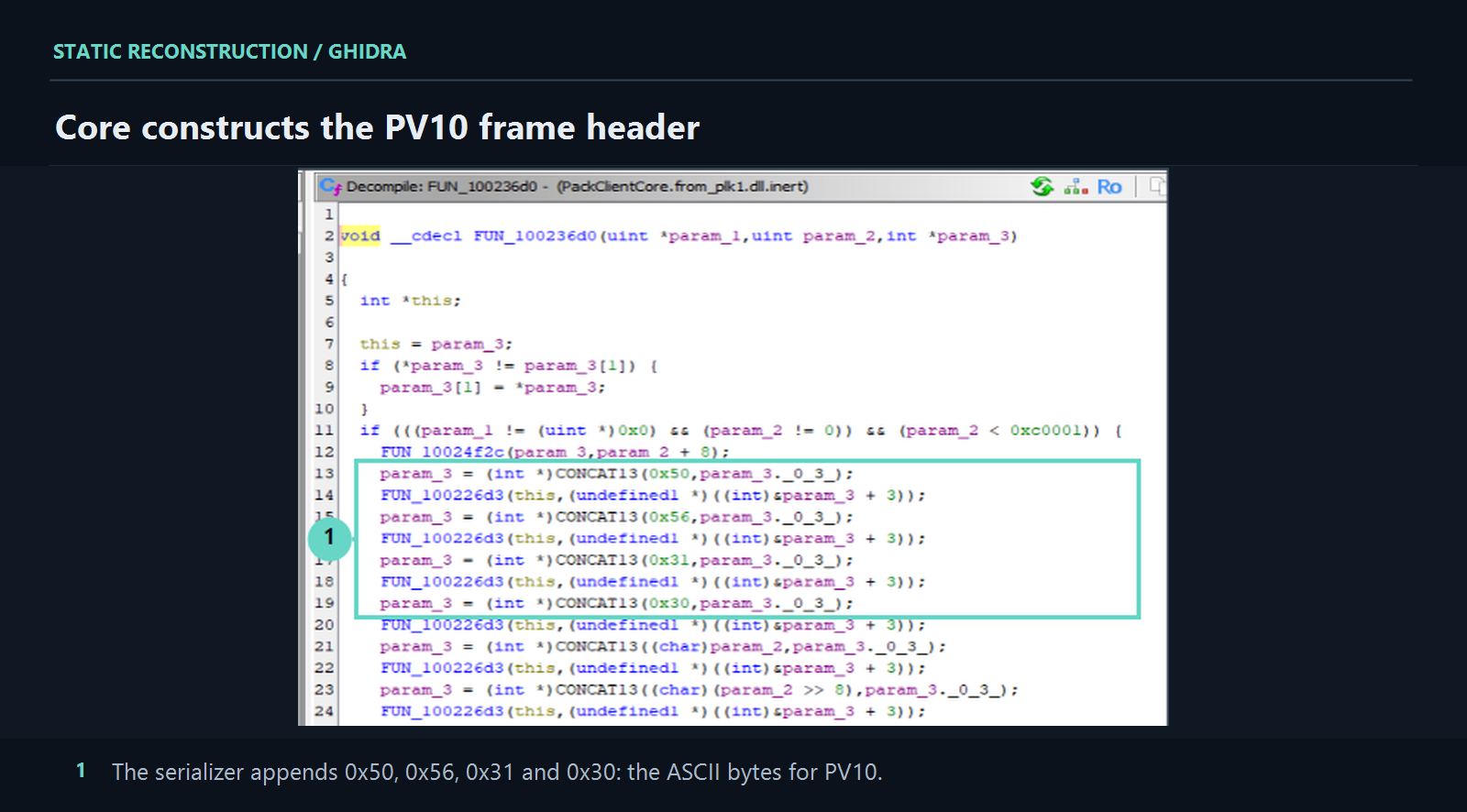Image resolution: width=1467 pixels, height=812 pixels.
Task: Click the "int *this;" declaration
Action: click(x=410, y=301)
